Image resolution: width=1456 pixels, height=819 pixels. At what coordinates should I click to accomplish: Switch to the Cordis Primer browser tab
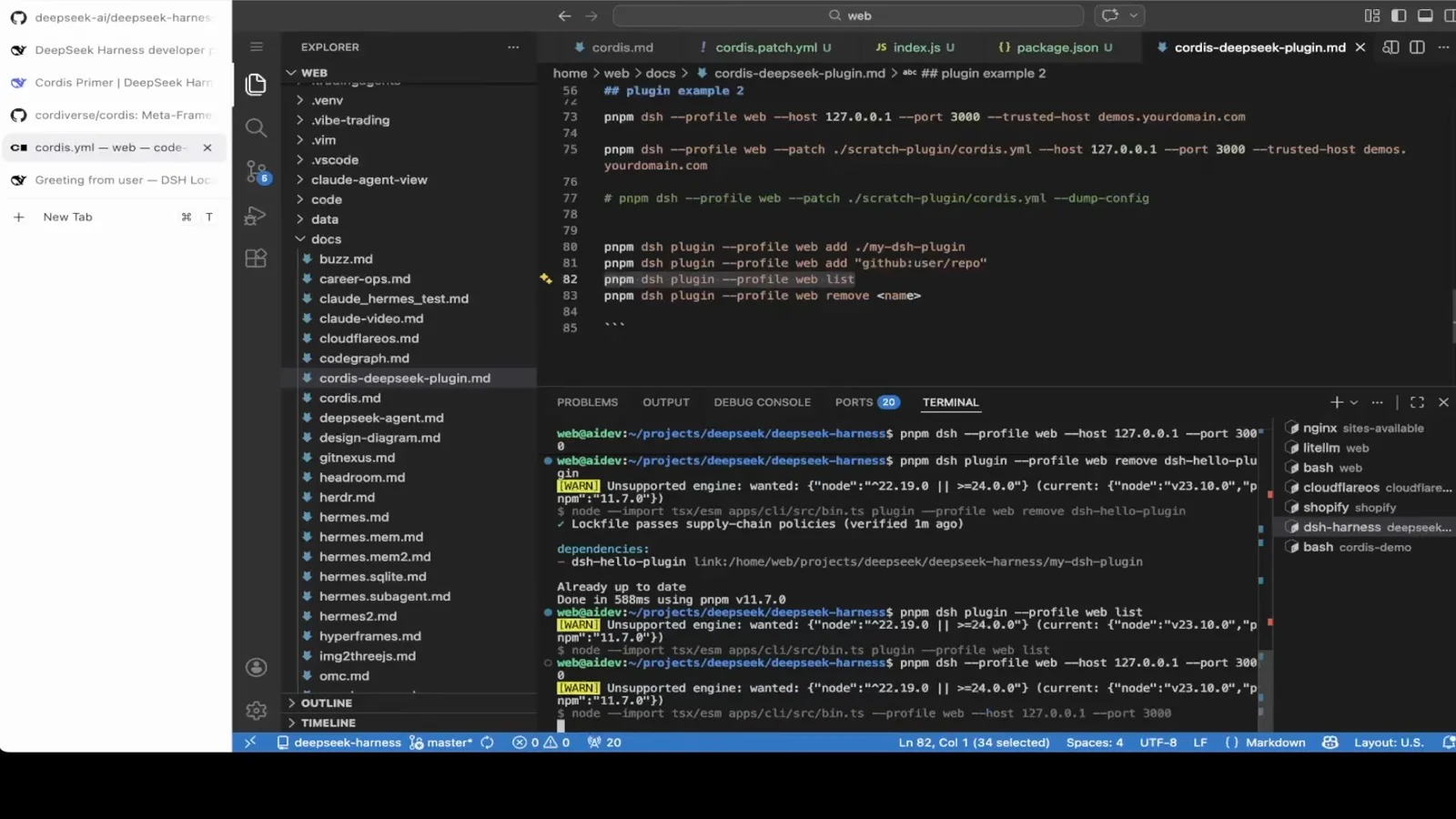click(116, 83)
